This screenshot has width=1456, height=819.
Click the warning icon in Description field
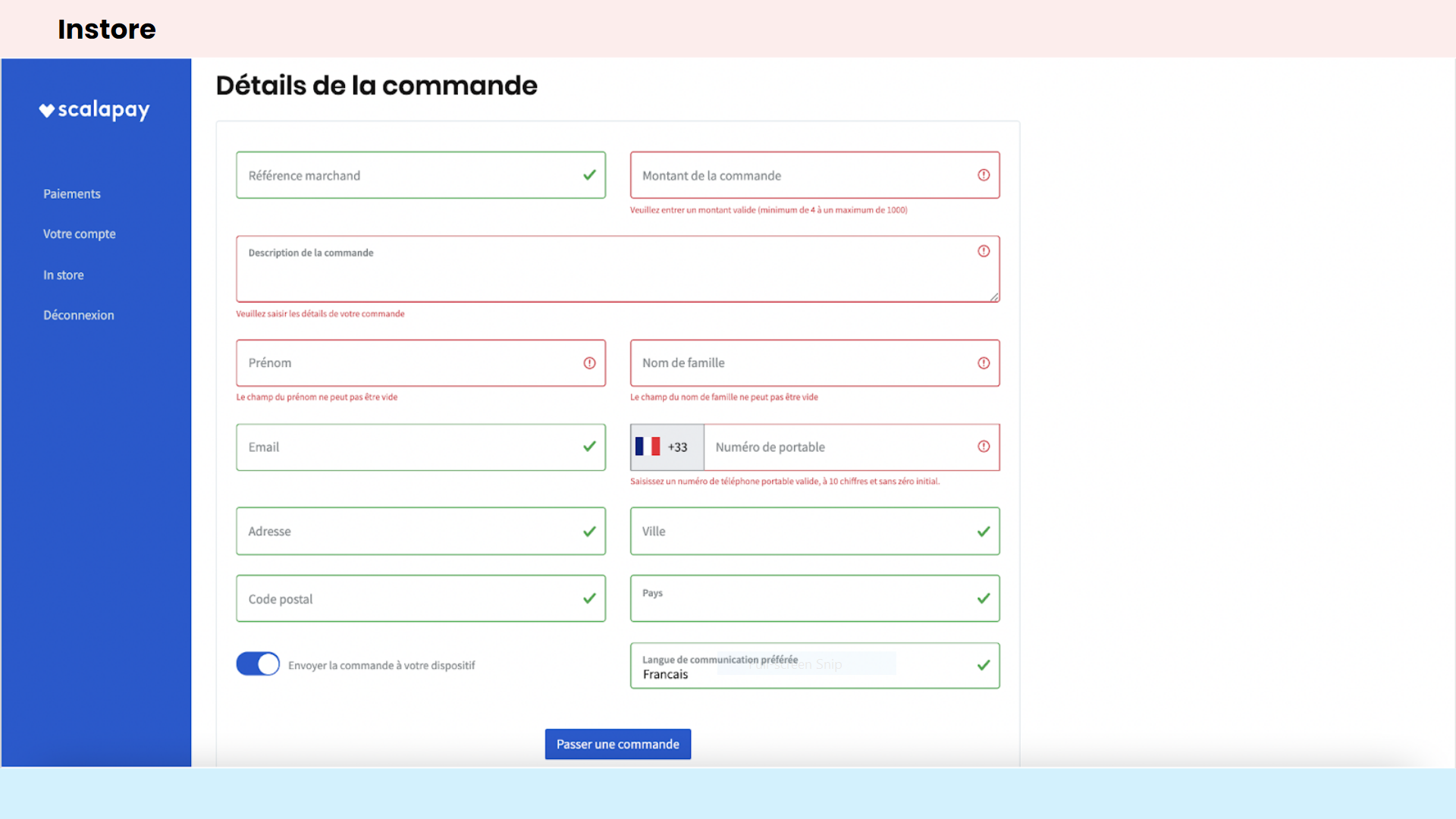(x=984, y=251)
